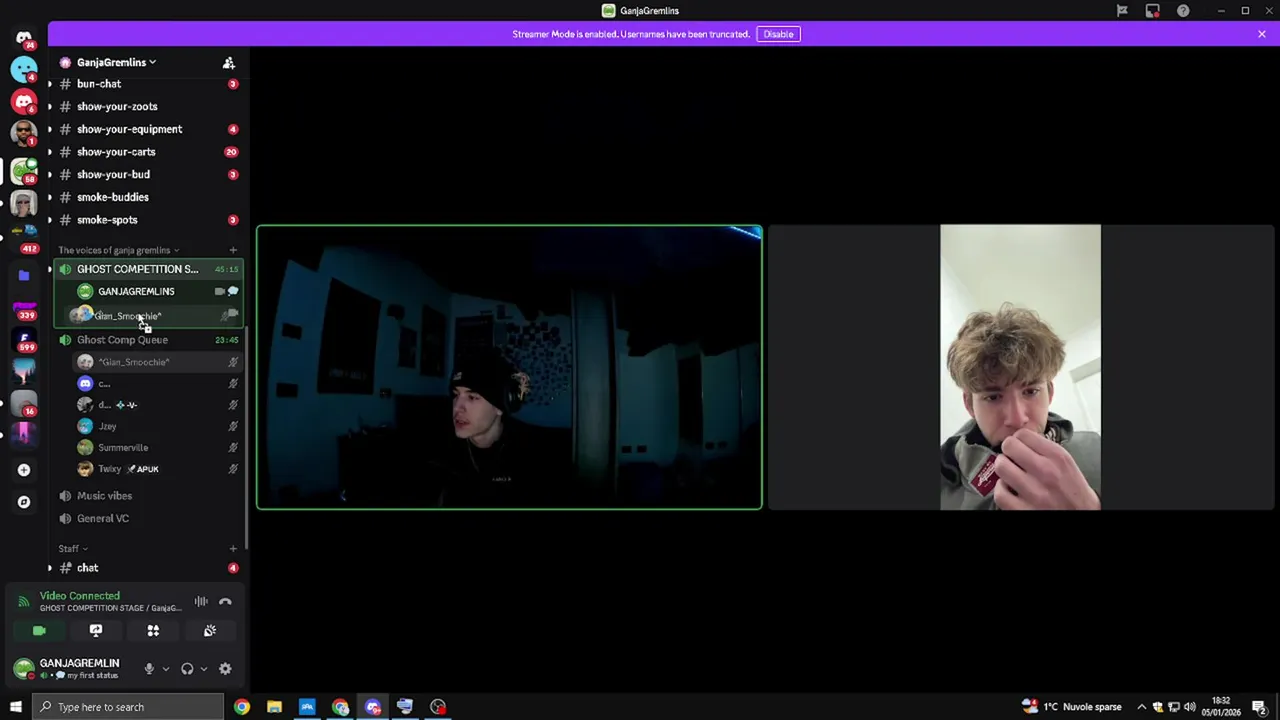The width and height of the screenshot is (1280, 720).
Task: Show hidden system tray icons
Action: click(1141, 707)
